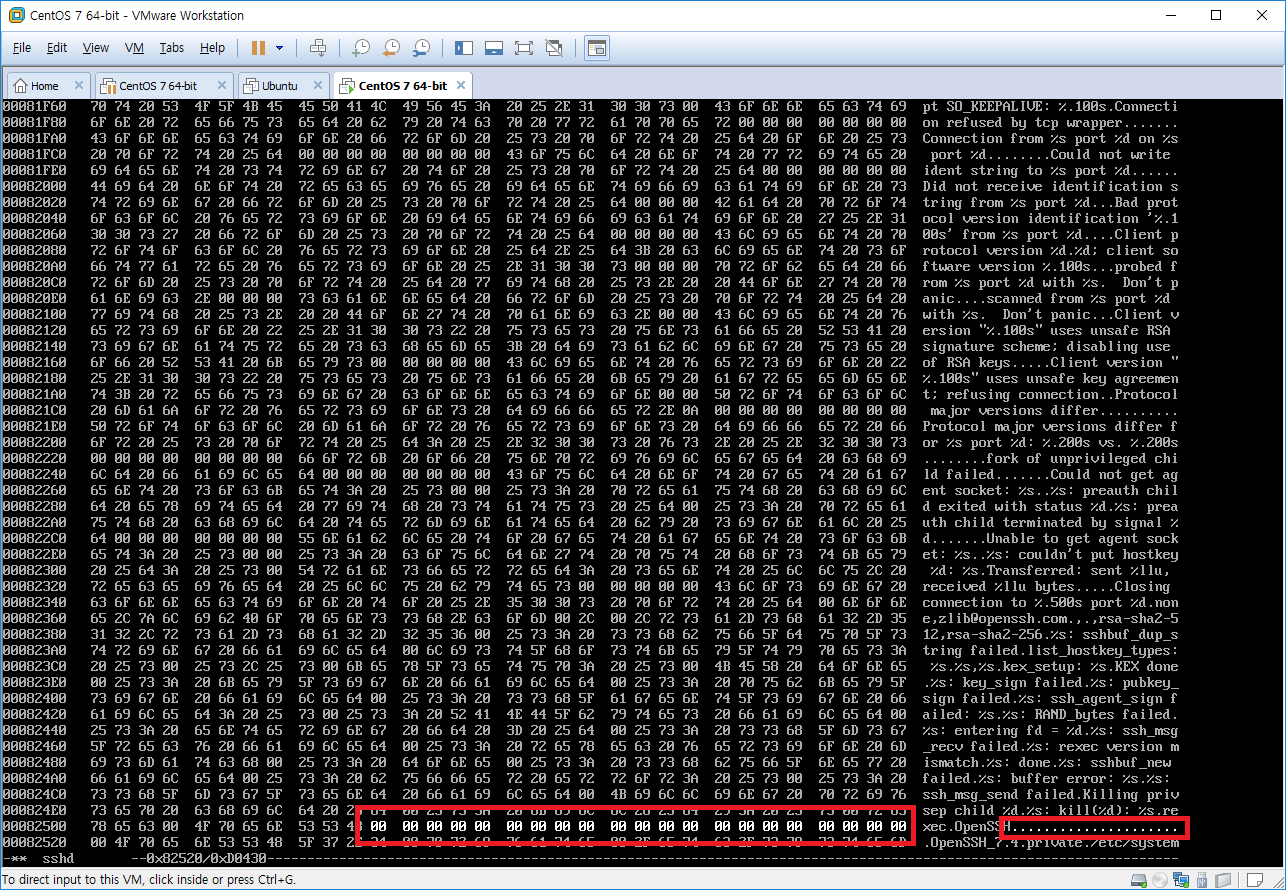
Task: Click the hex offset 00081F60
Action: tap(34, 107)
